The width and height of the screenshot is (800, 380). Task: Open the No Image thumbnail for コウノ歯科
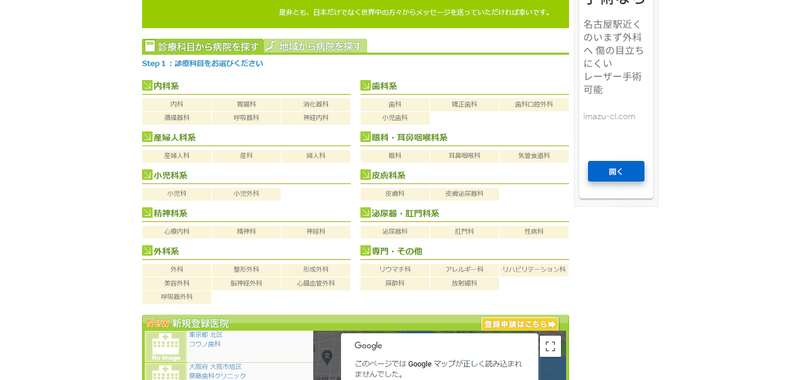[x=166, y=346]
